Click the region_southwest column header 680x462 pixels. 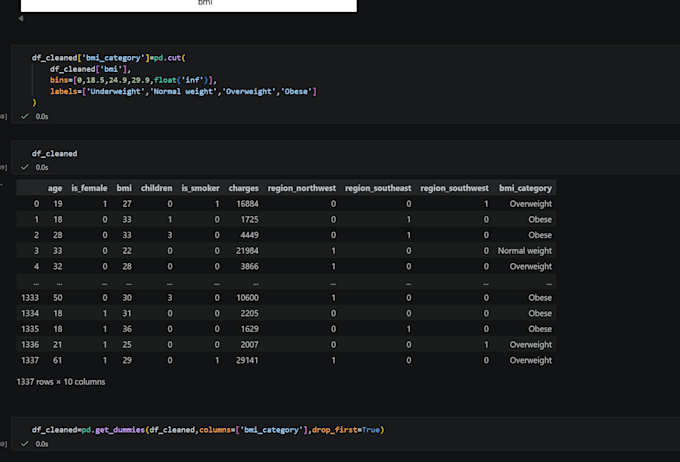click(x=454, y=188)
